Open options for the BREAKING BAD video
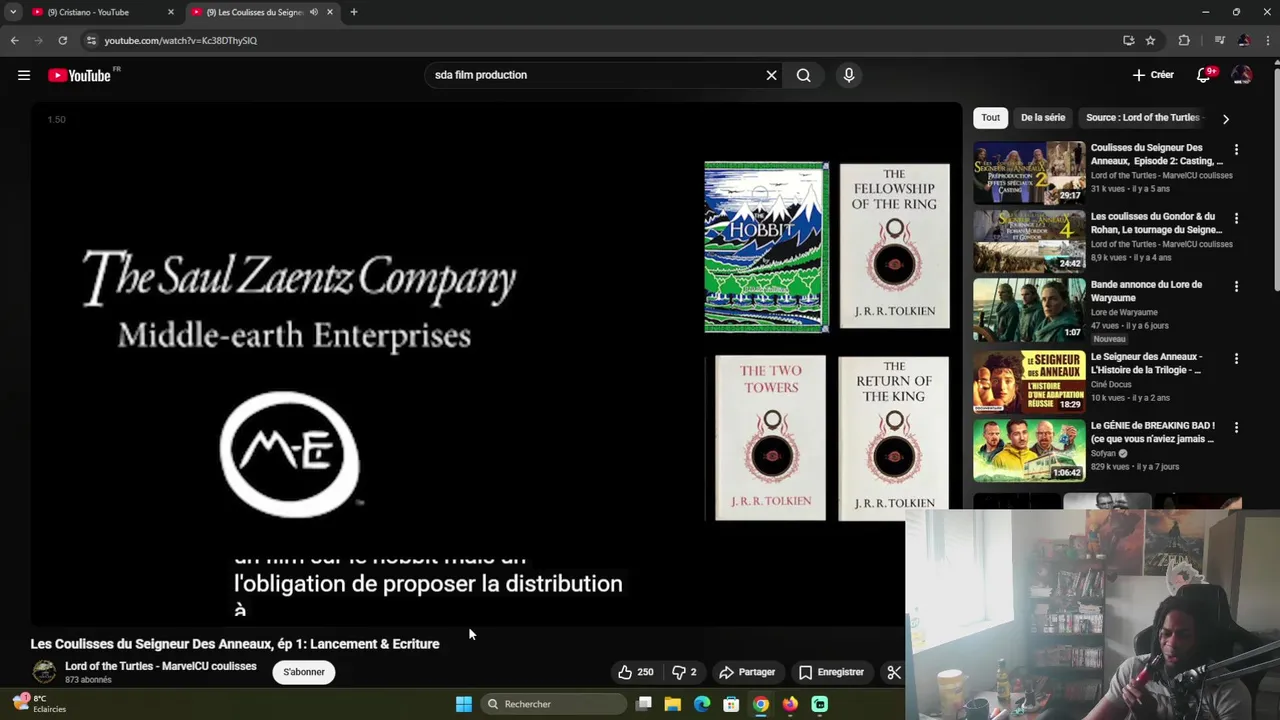 [x=1236, y=427]
